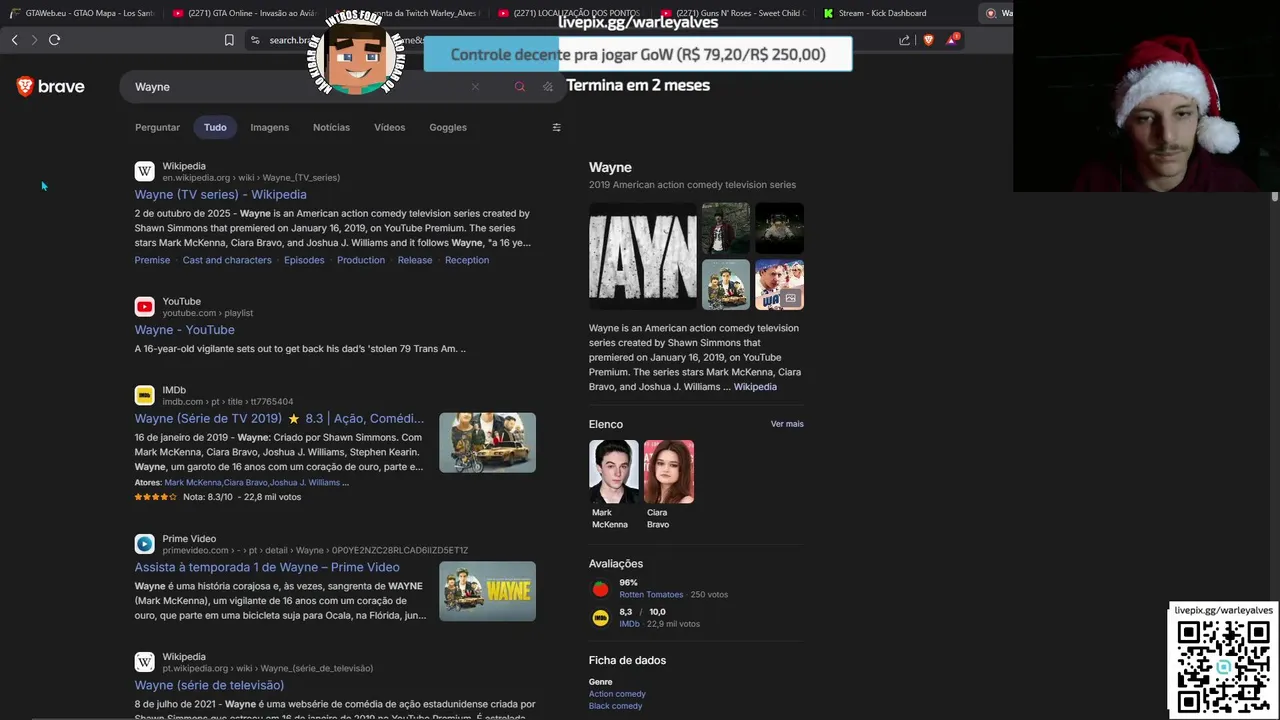1280x720 pixels.
Task: Open the Black comedy genre link
Action: tap(615, 706)
